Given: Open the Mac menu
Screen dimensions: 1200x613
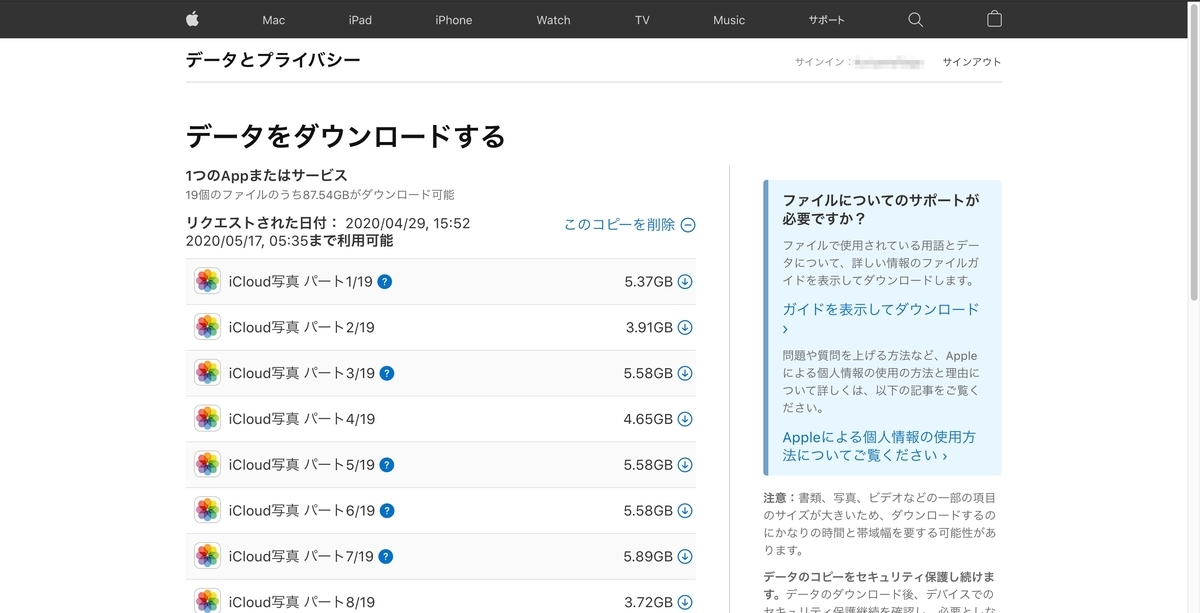Looking at the screenshot, I should [x=273, y=20].
